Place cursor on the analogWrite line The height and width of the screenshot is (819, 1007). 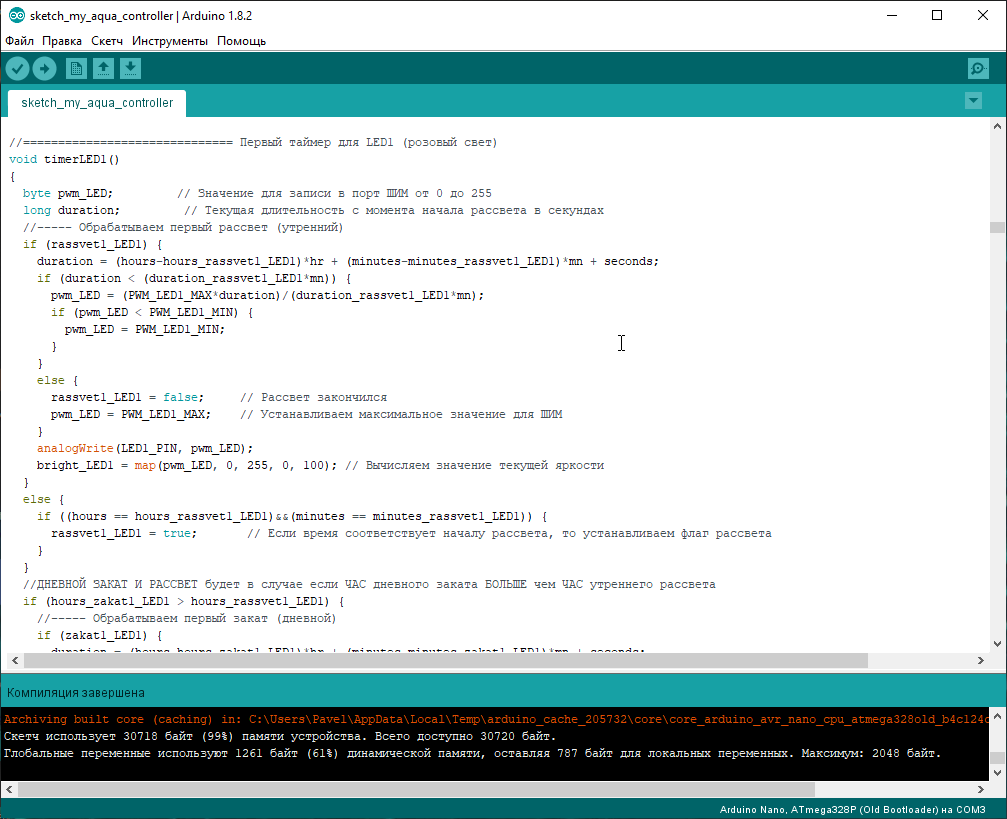(x=144, y=448)
